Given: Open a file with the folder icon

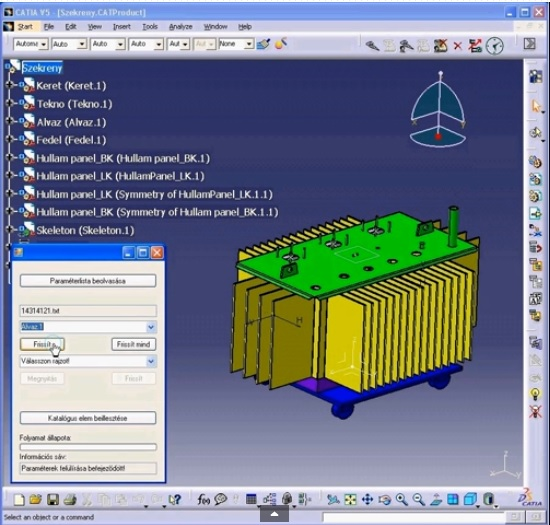Looking at the screenshot, I should click(35, 499).
